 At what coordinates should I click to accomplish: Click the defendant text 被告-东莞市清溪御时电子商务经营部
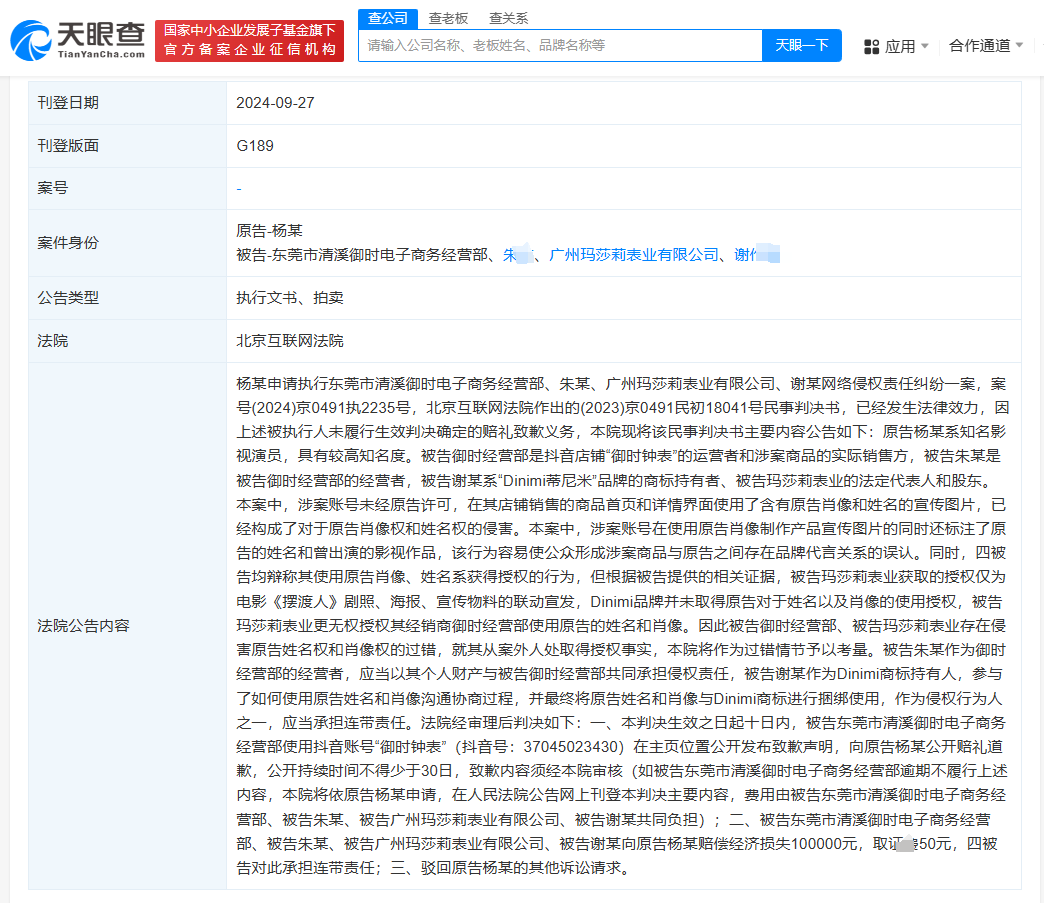[362, 255]
